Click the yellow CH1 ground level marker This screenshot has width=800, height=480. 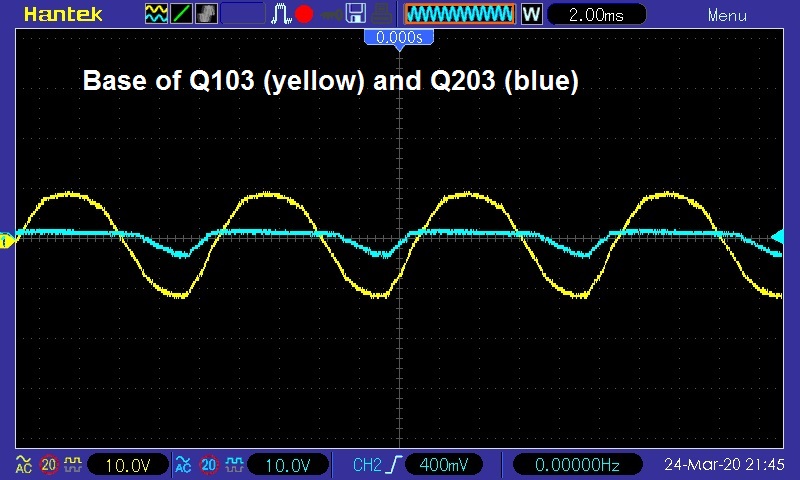pos(6,241)
